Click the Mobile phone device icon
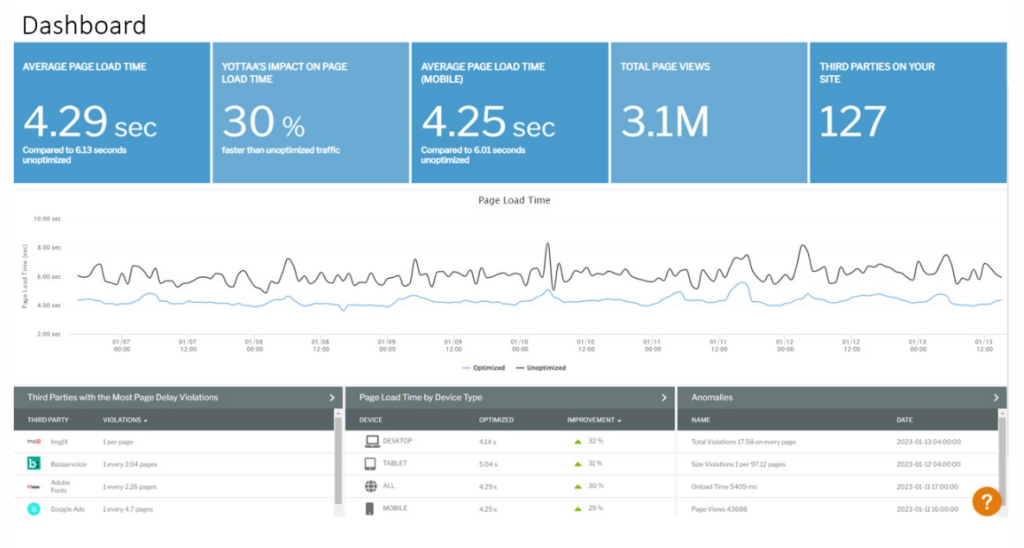Screen dimensions: 1024x548 coord(371,508)
